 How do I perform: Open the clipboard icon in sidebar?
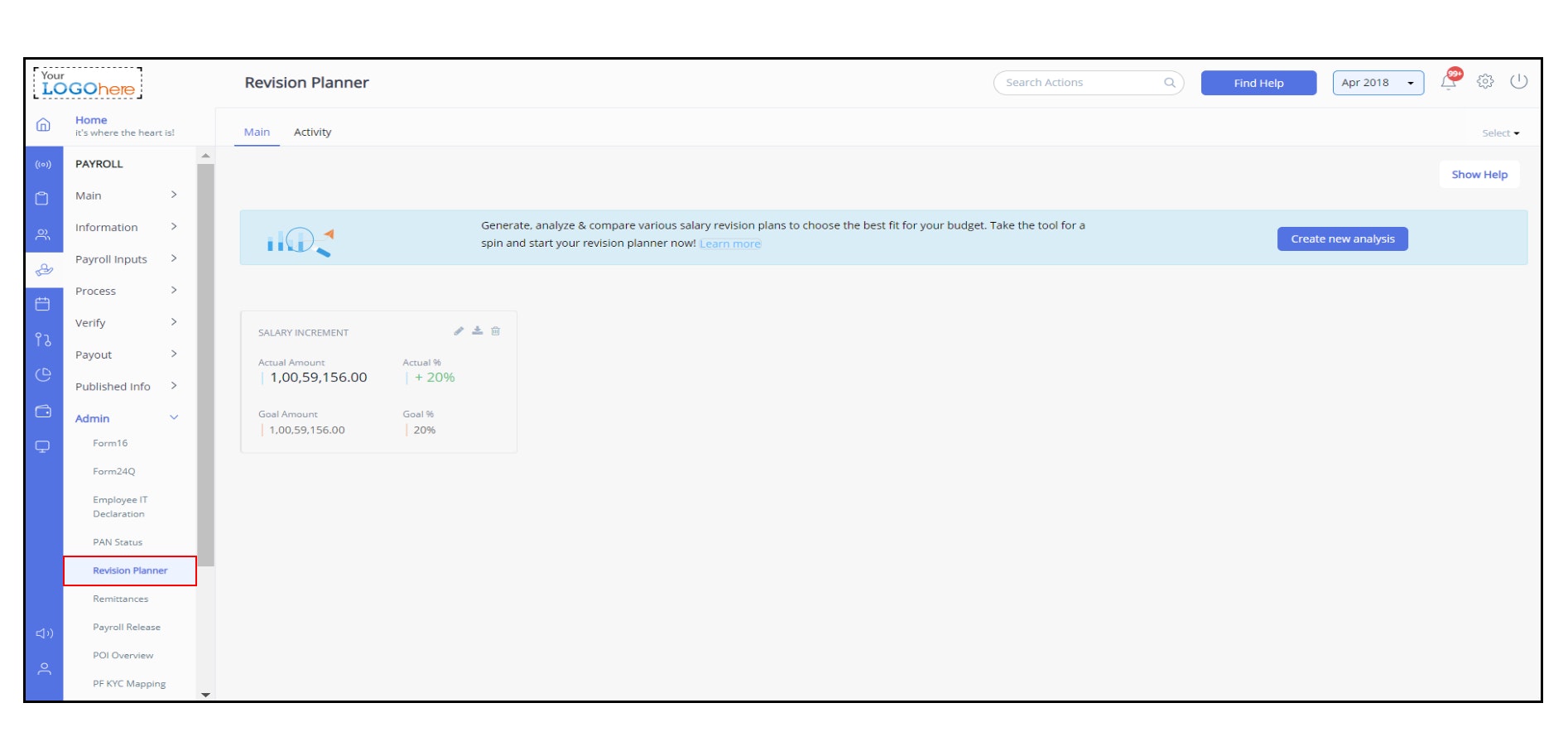click(42, 199)
